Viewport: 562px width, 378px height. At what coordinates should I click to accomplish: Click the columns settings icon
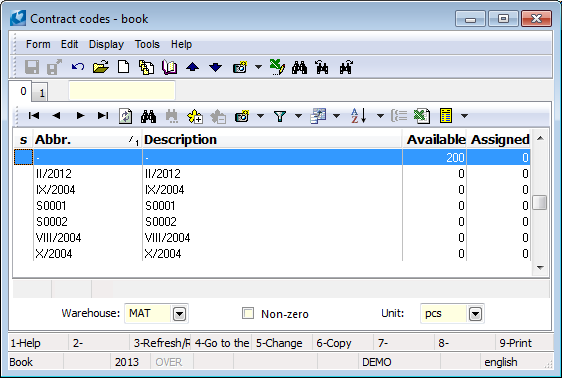tap(318, 116)
